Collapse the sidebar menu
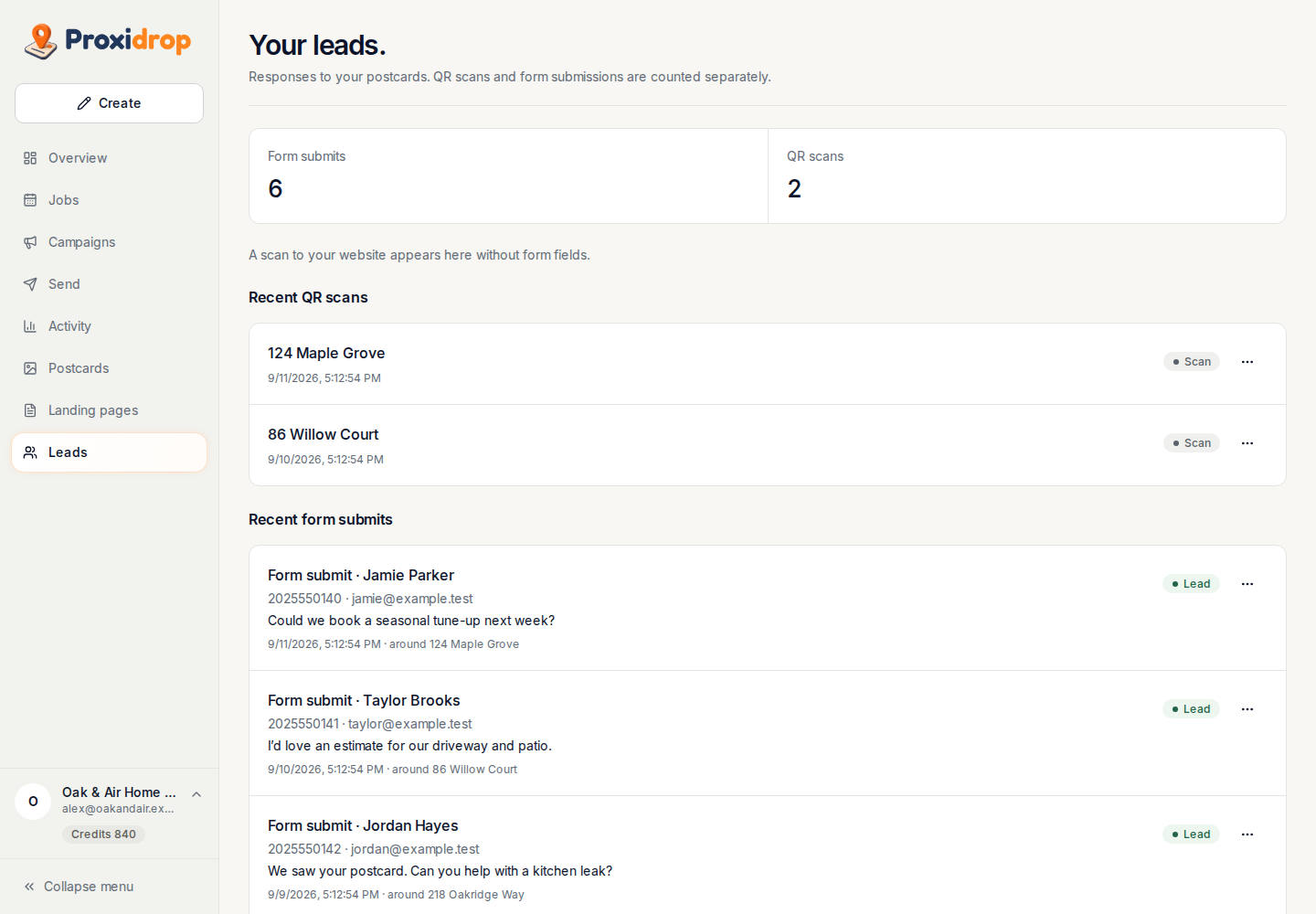 (79, 887)
